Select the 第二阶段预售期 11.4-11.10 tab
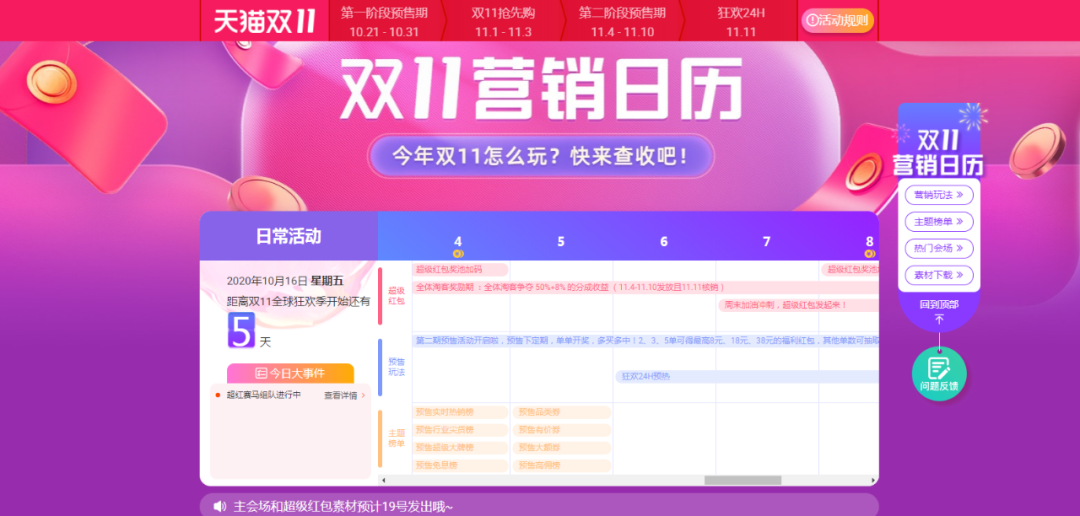1080x516 pixels. pyautogui.click(x=622, y=21)
